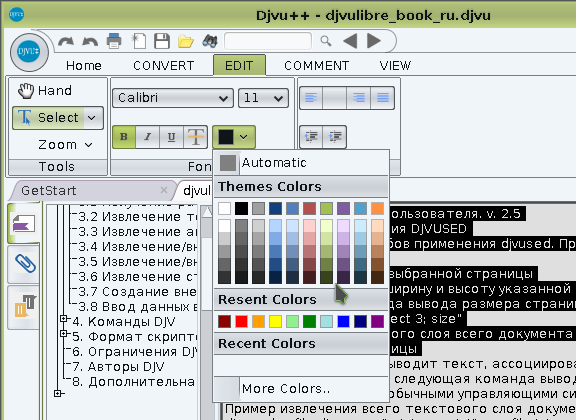
Task: Switch to CONVERT ribbon tab
Action: [x=163, y=66]
